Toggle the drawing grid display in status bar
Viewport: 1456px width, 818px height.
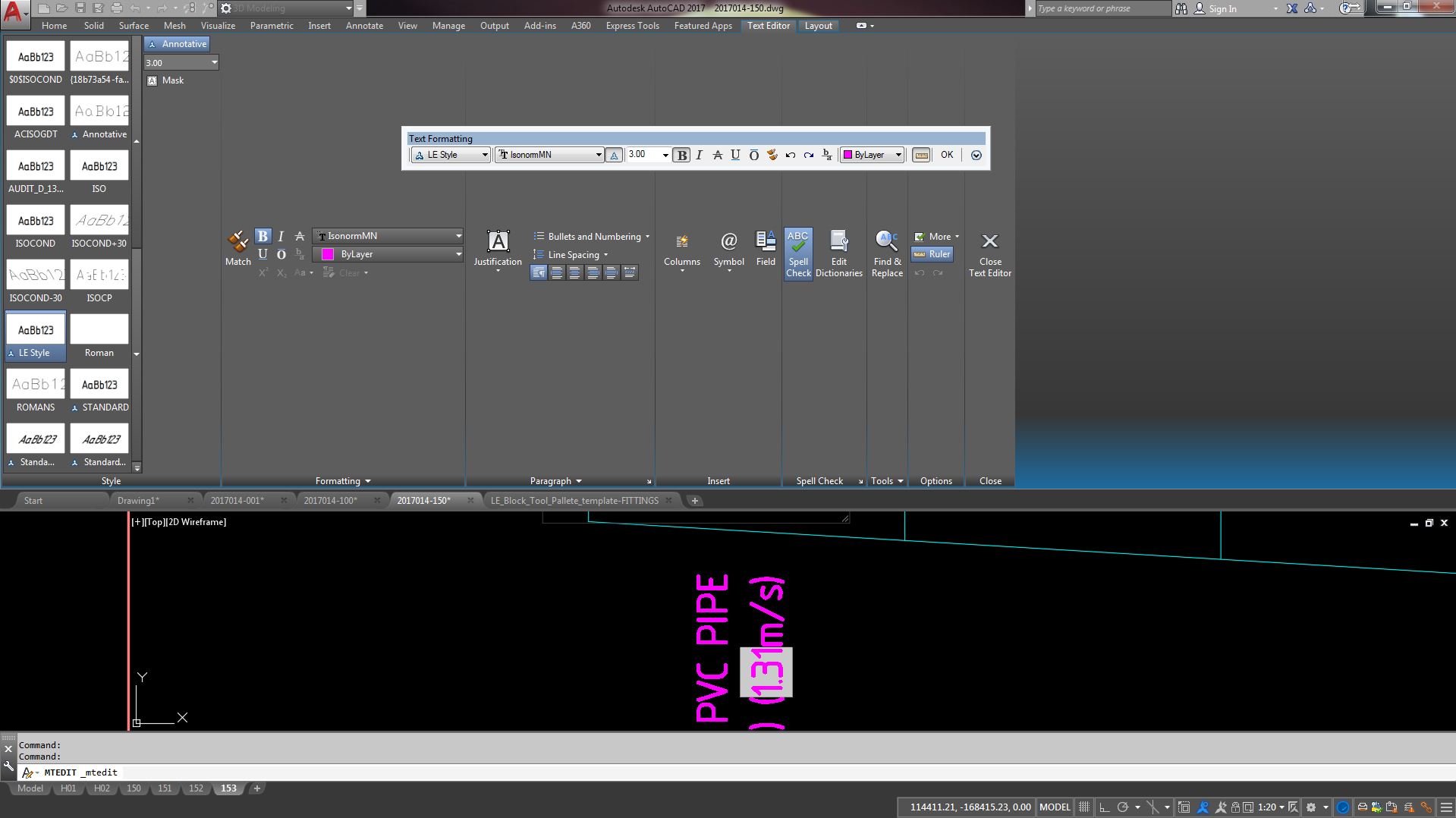pyautogui.click(x=1083, y=807)
